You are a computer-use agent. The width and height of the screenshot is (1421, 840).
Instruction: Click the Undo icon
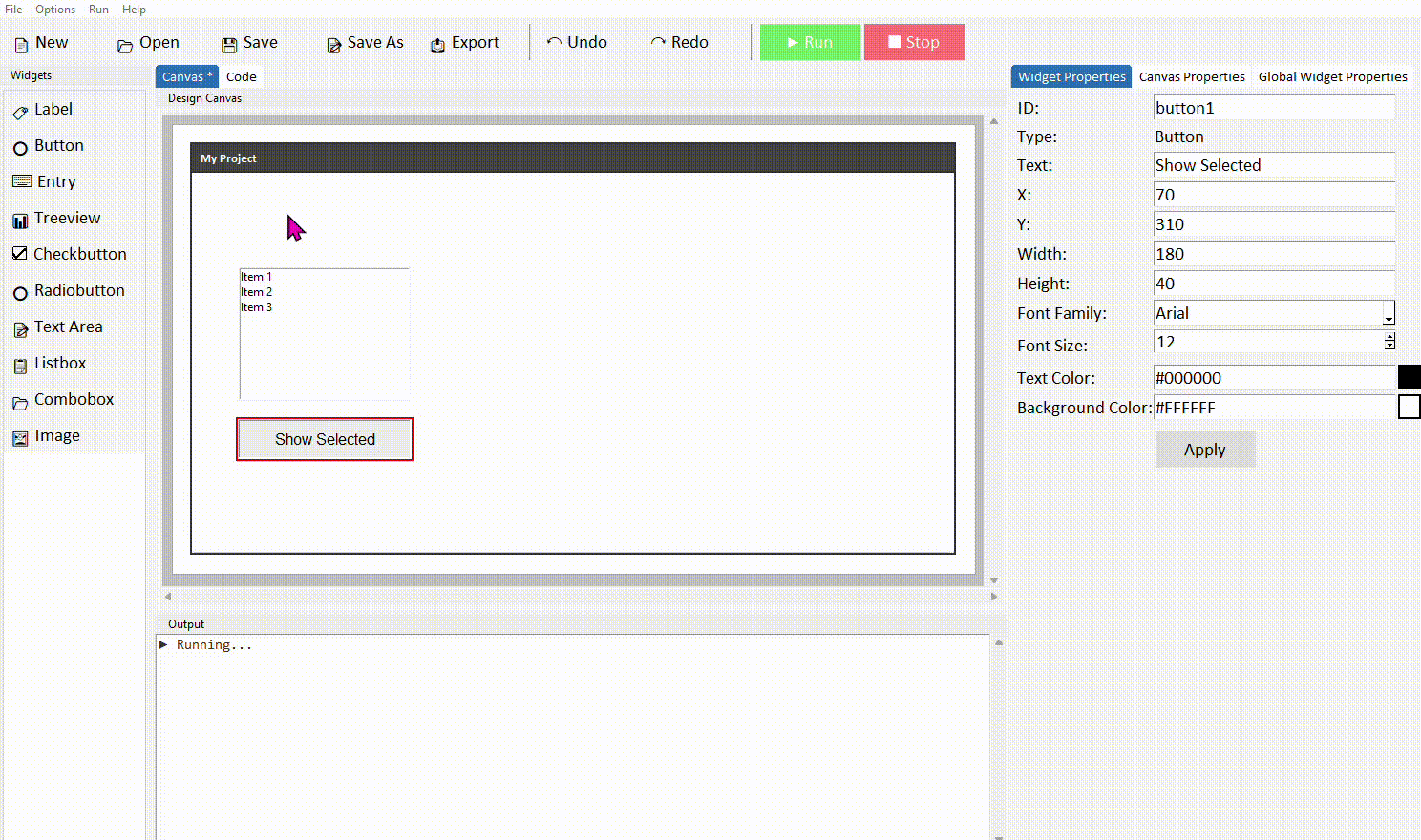tap(578, 42)
